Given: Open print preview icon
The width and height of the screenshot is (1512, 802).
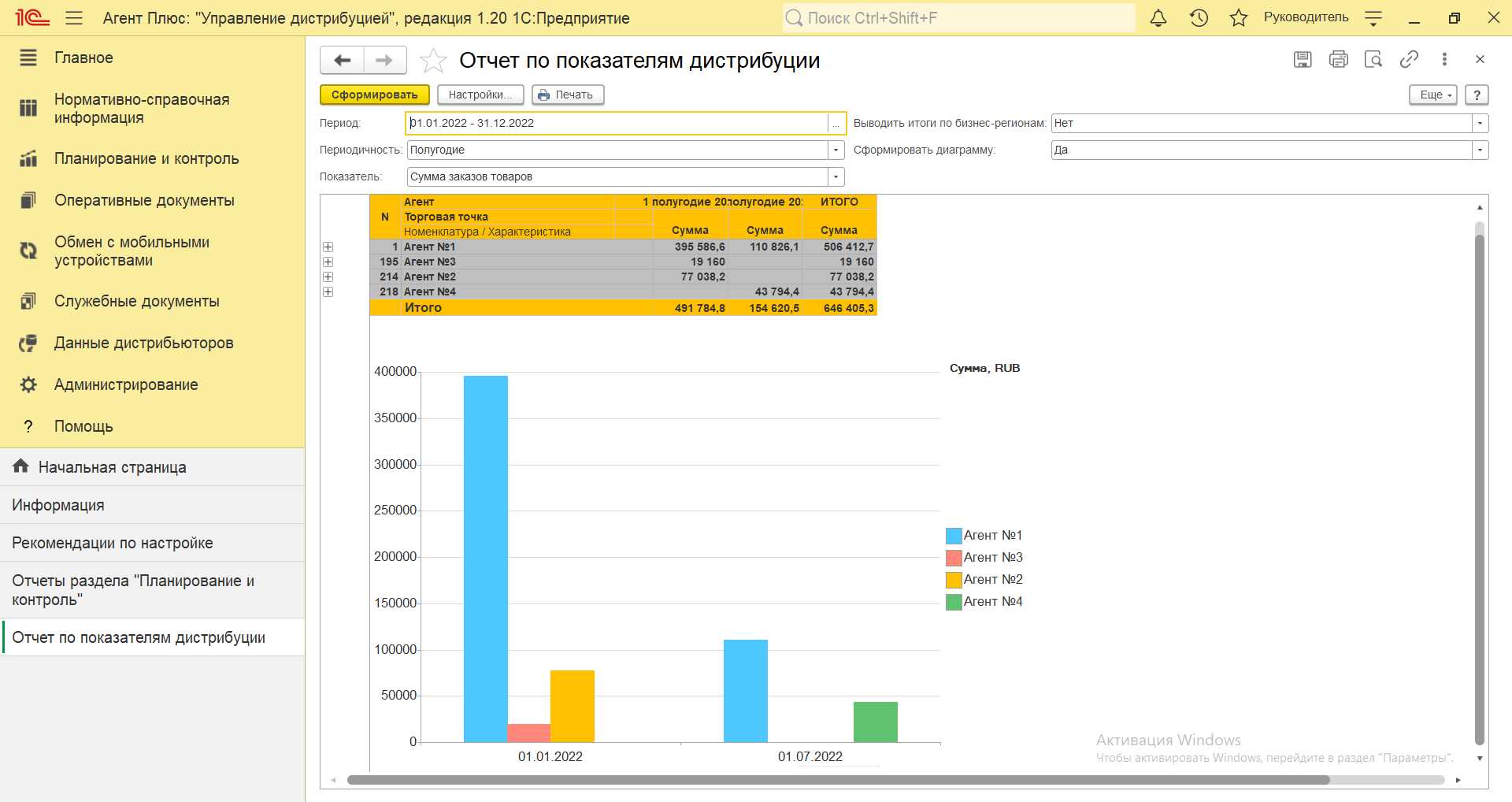Looking at the screenshot, I should point(1373,59).
